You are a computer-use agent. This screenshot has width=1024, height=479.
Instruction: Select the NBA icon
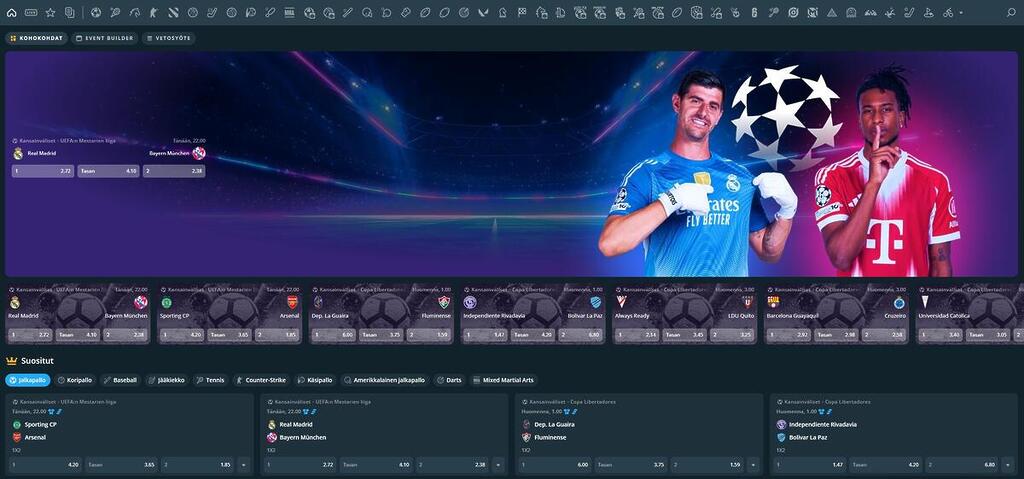tap(289, 12)
